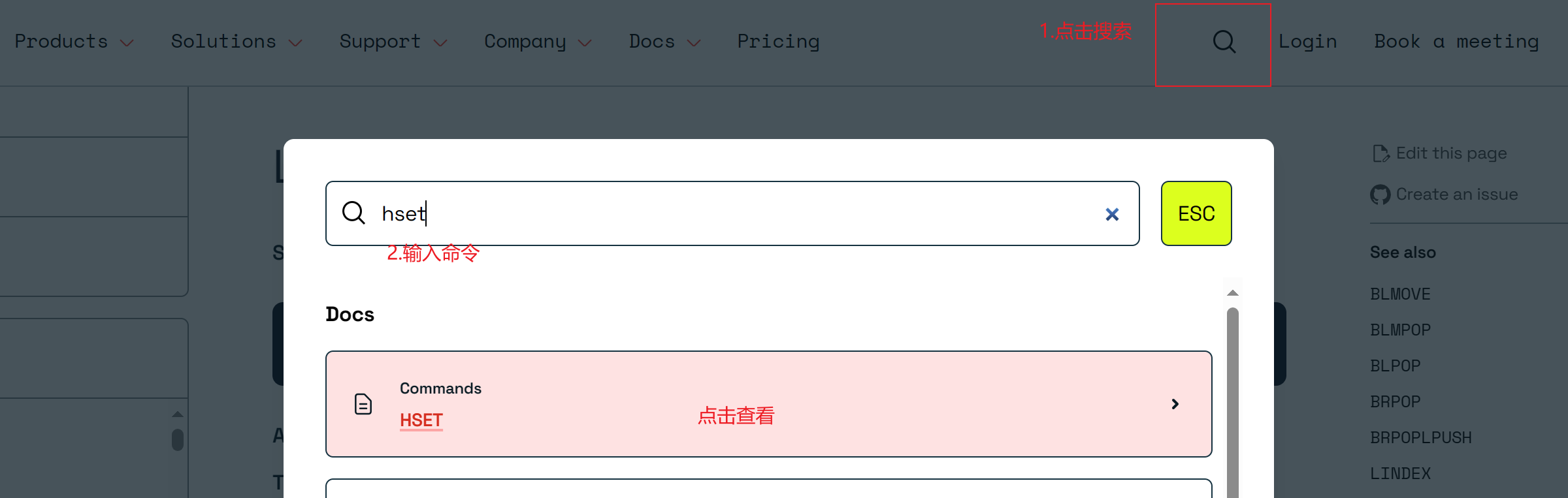
Task: Open the BLMOVE page under See also
Action: pos(1399,294)
